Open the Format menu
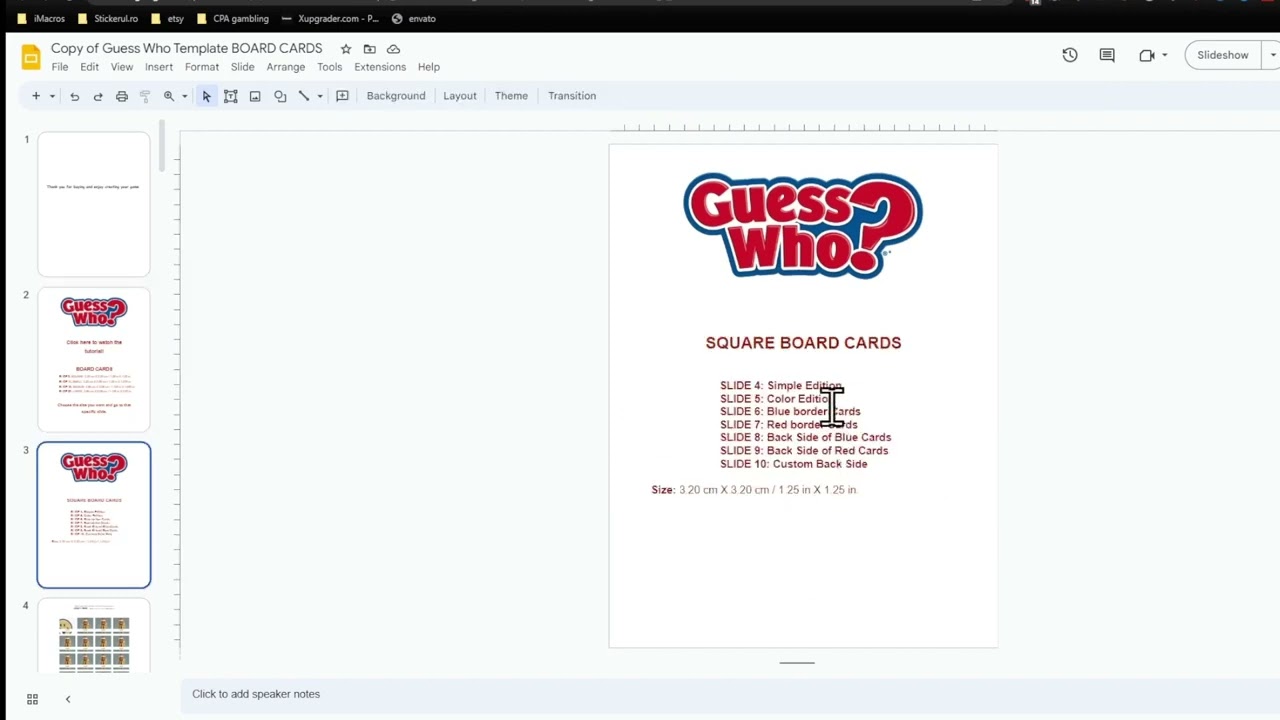This screenshot has height=720, width=1280. pyautogui.click(x=202, y=67)
